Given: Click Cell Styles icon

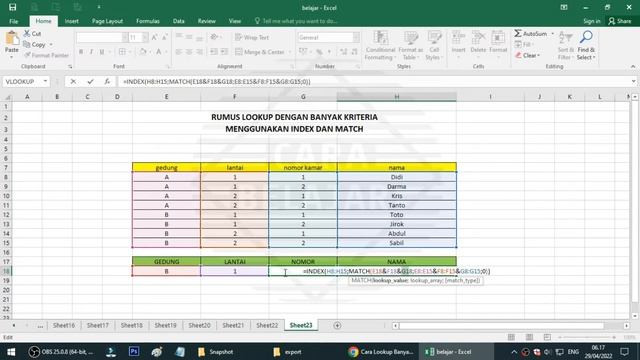Looking at the screenshot, I should [434, 38].
